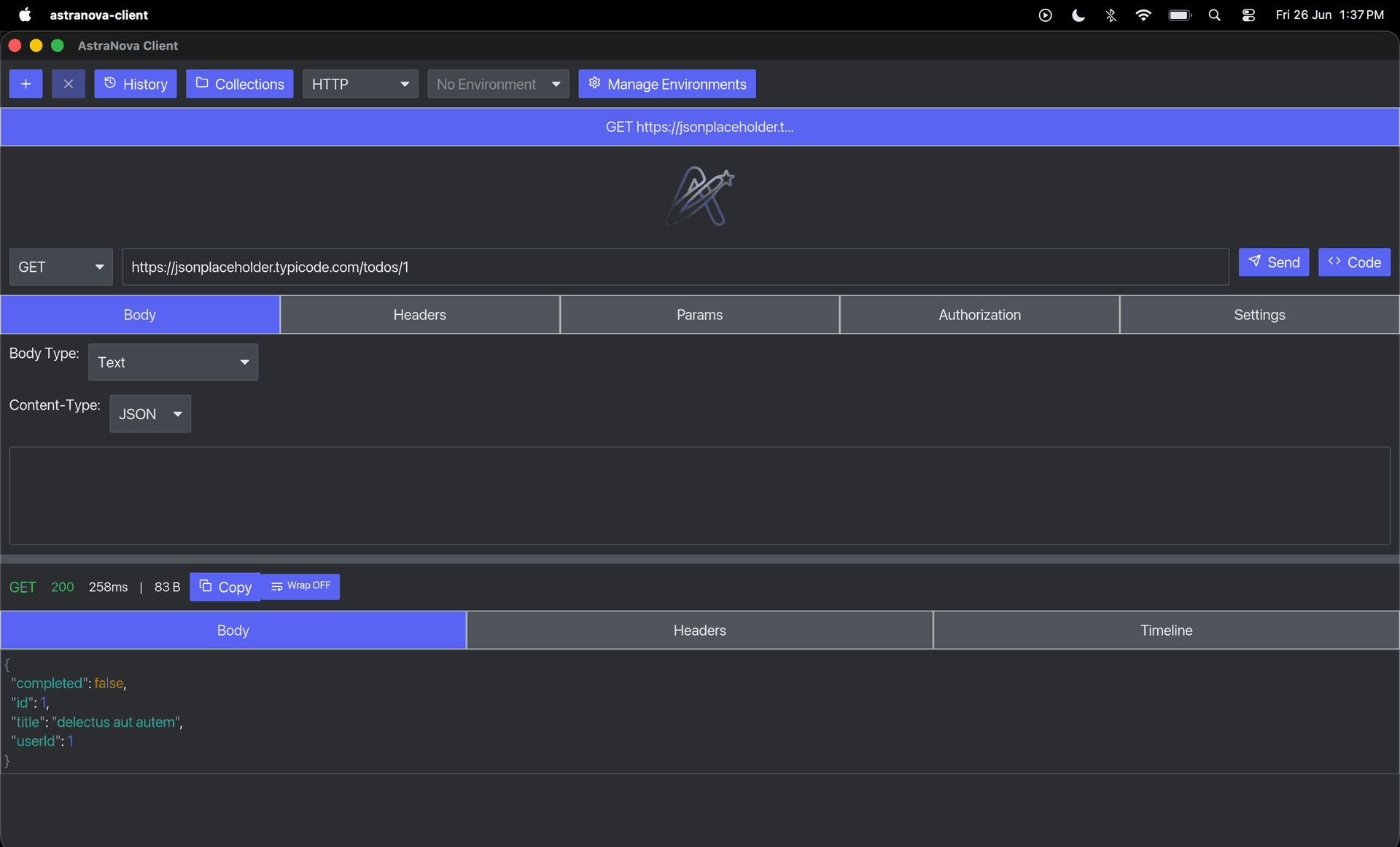1400x847 pixels.
Task: Open Control Center in menu bar
Action: tap(1248, 15)
